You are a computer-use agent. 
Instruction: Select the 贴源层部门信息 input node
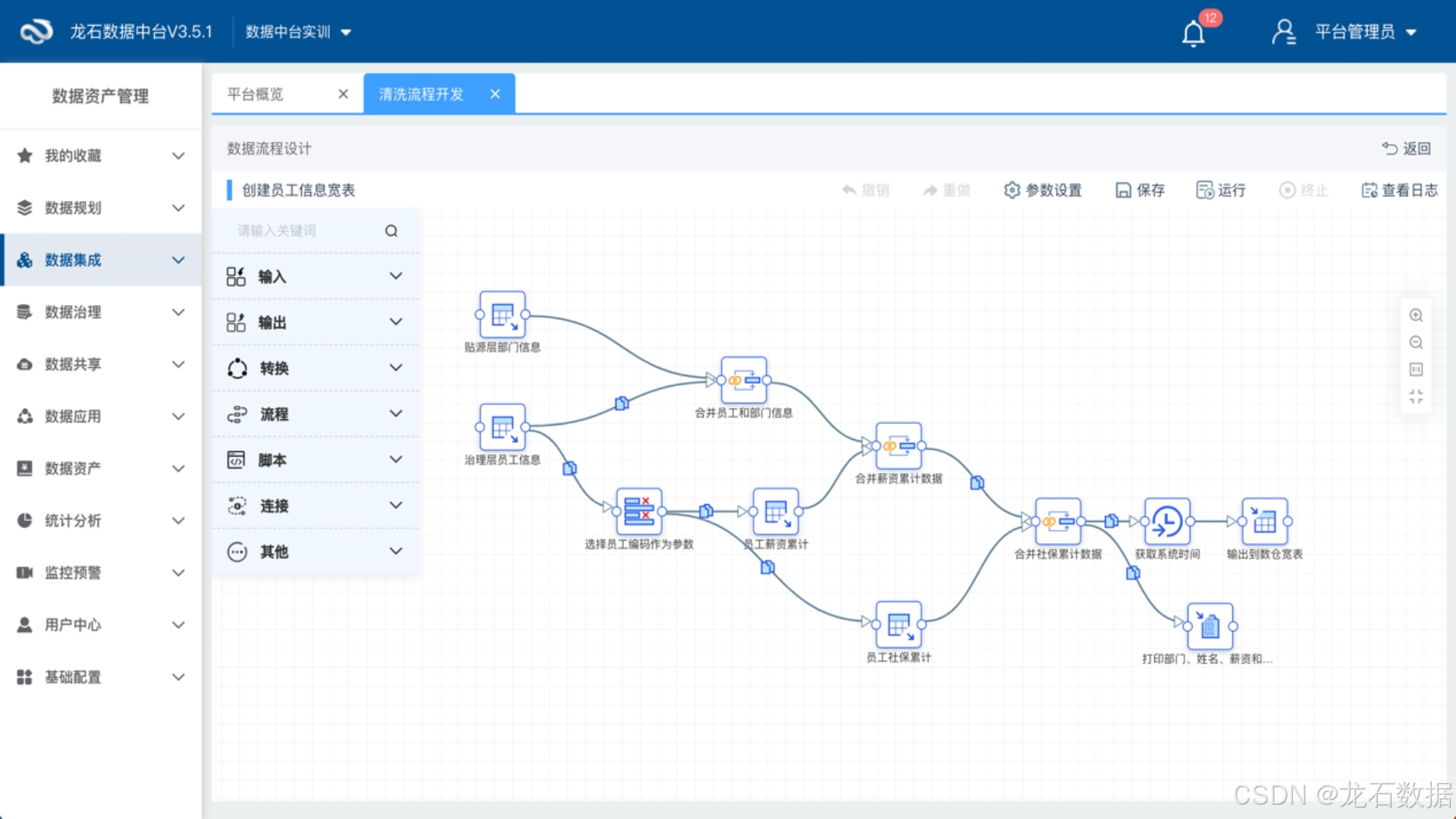tap(502, 314)
